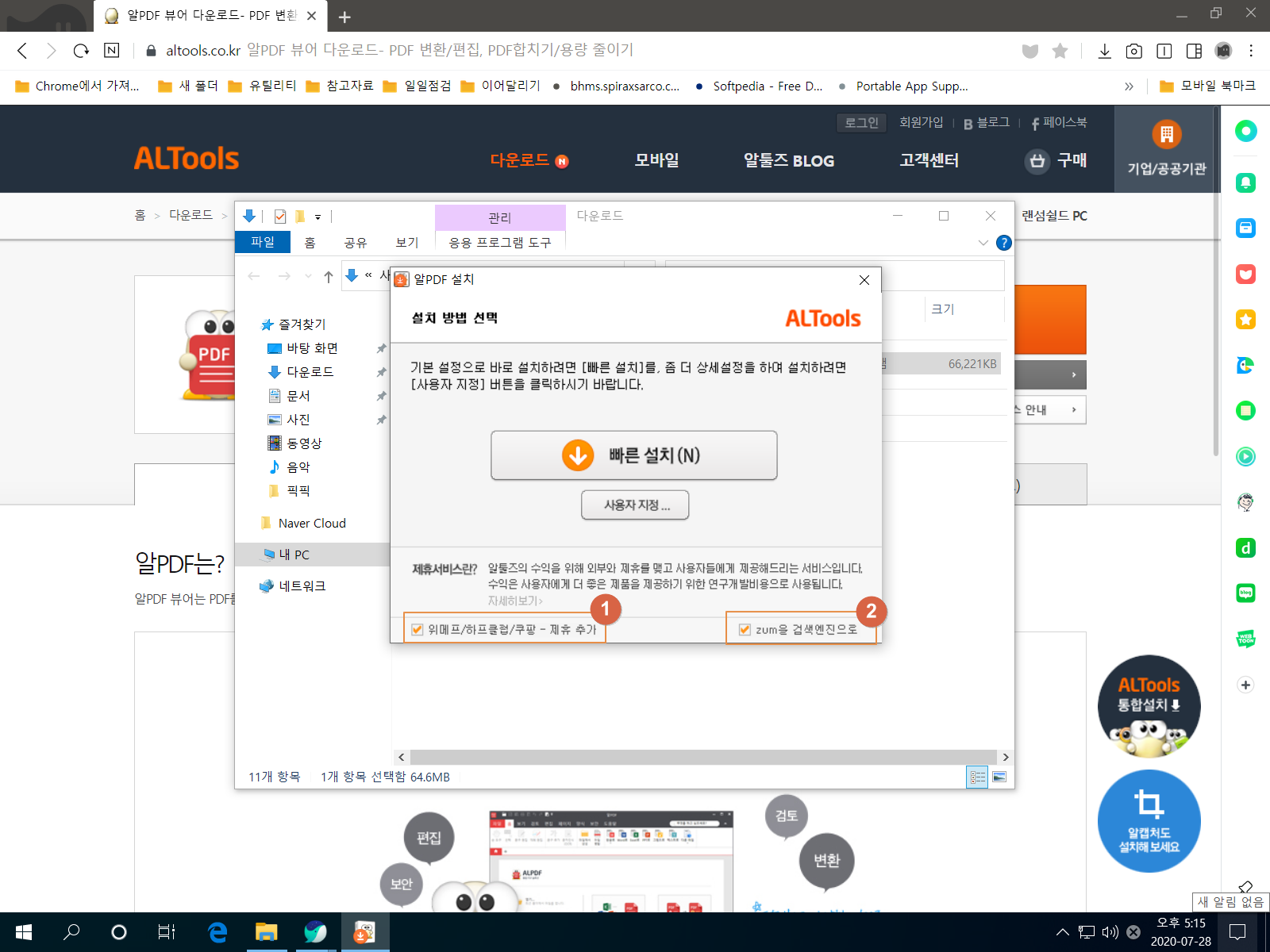
Task: Switch to the 공유 ribbon tab
Action: (x=356, y=242)
